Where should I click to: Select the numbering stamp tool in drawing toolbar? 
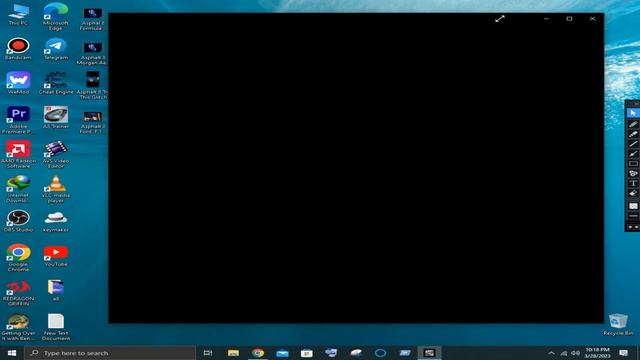click(x=633, y=173)
